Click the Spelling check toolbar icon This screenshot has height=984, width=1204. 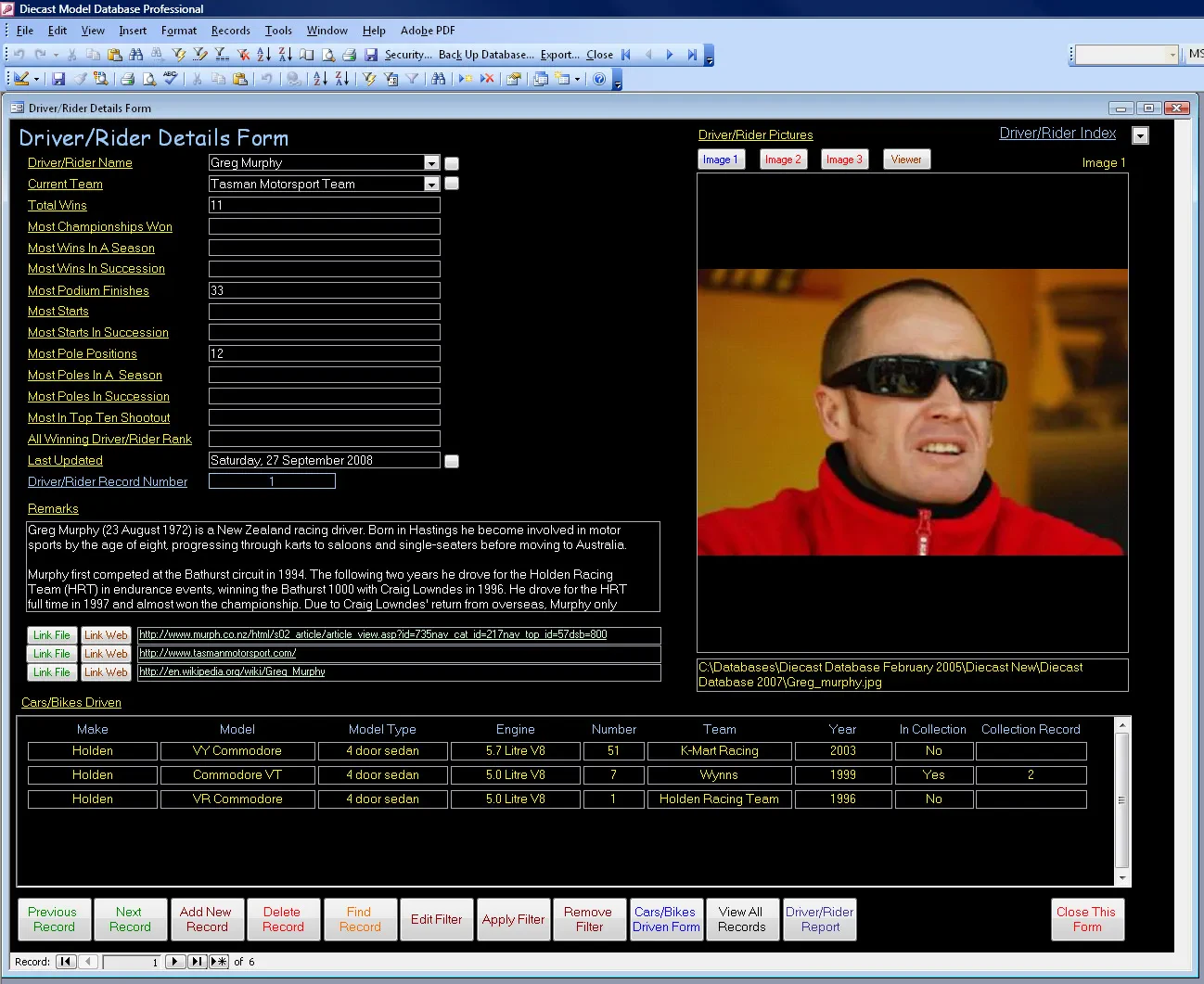coord(171,79)
